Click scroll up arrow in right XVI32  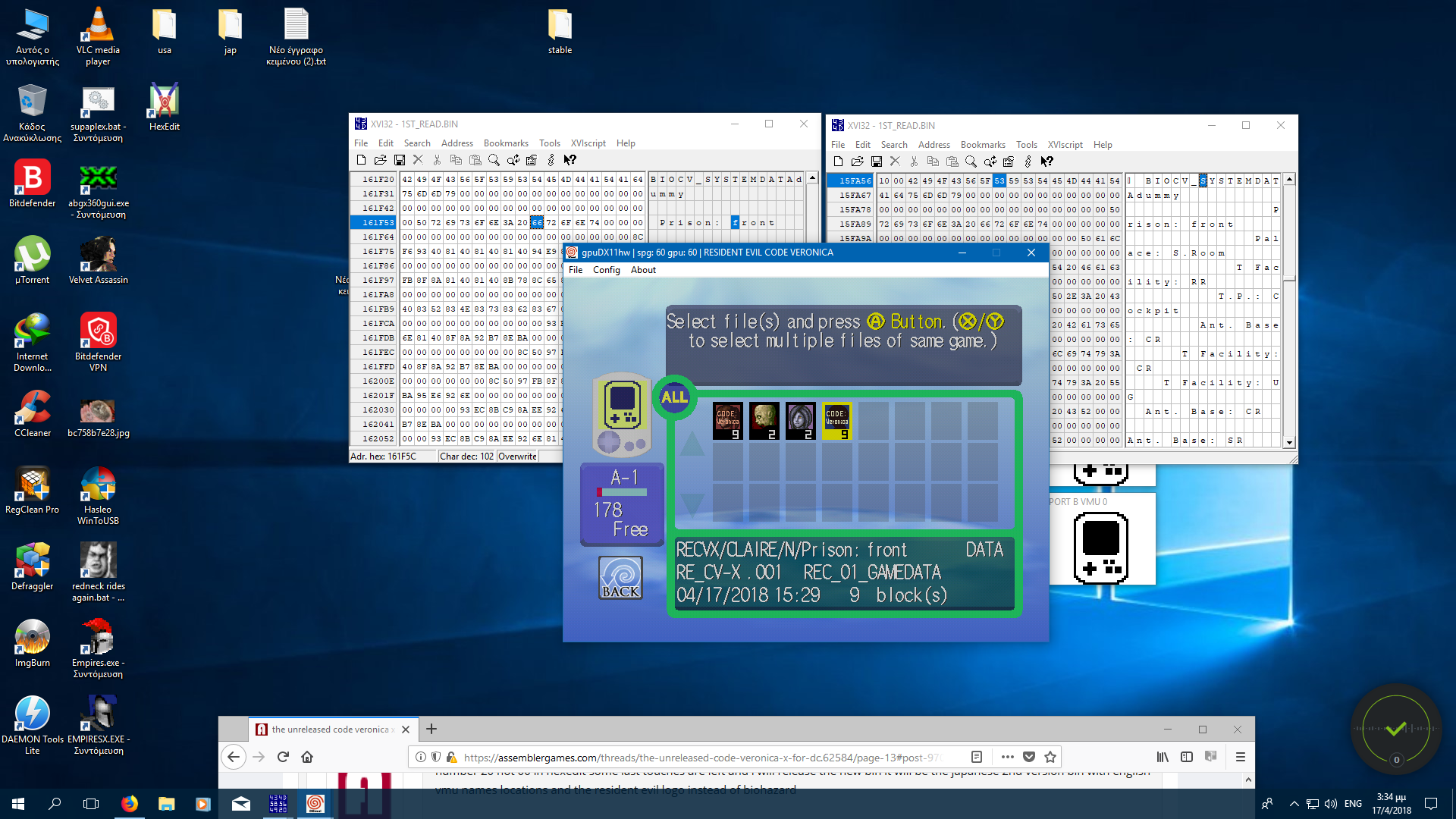pyautogui.click(x=1289, y=180)
